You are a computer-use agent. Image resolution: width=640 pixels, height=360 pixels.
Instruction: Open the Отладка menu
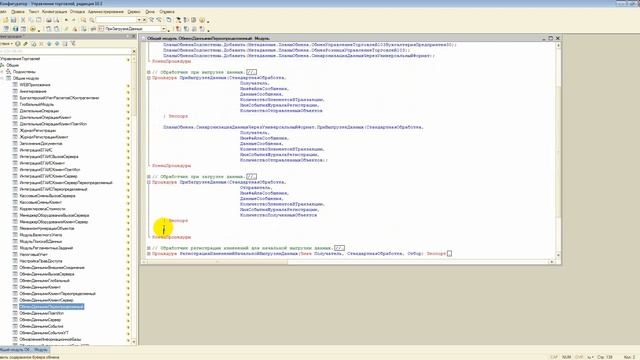point(78,12)
